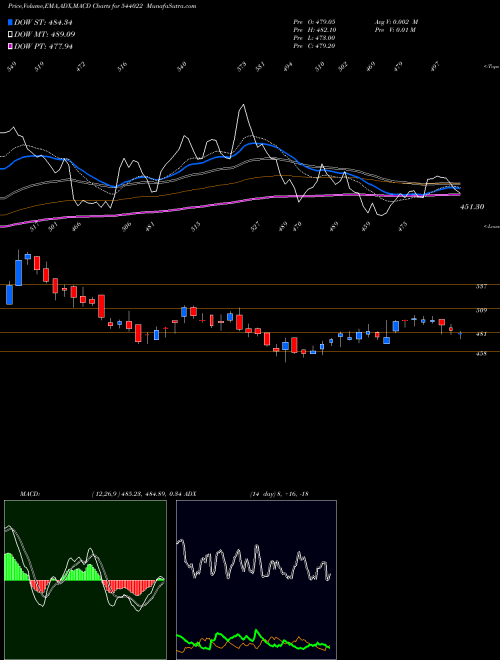The image size is (500, 660).
Task: Click the ADX '(14 day) 8, +16, -18' values
Action: tap(279, 494)
